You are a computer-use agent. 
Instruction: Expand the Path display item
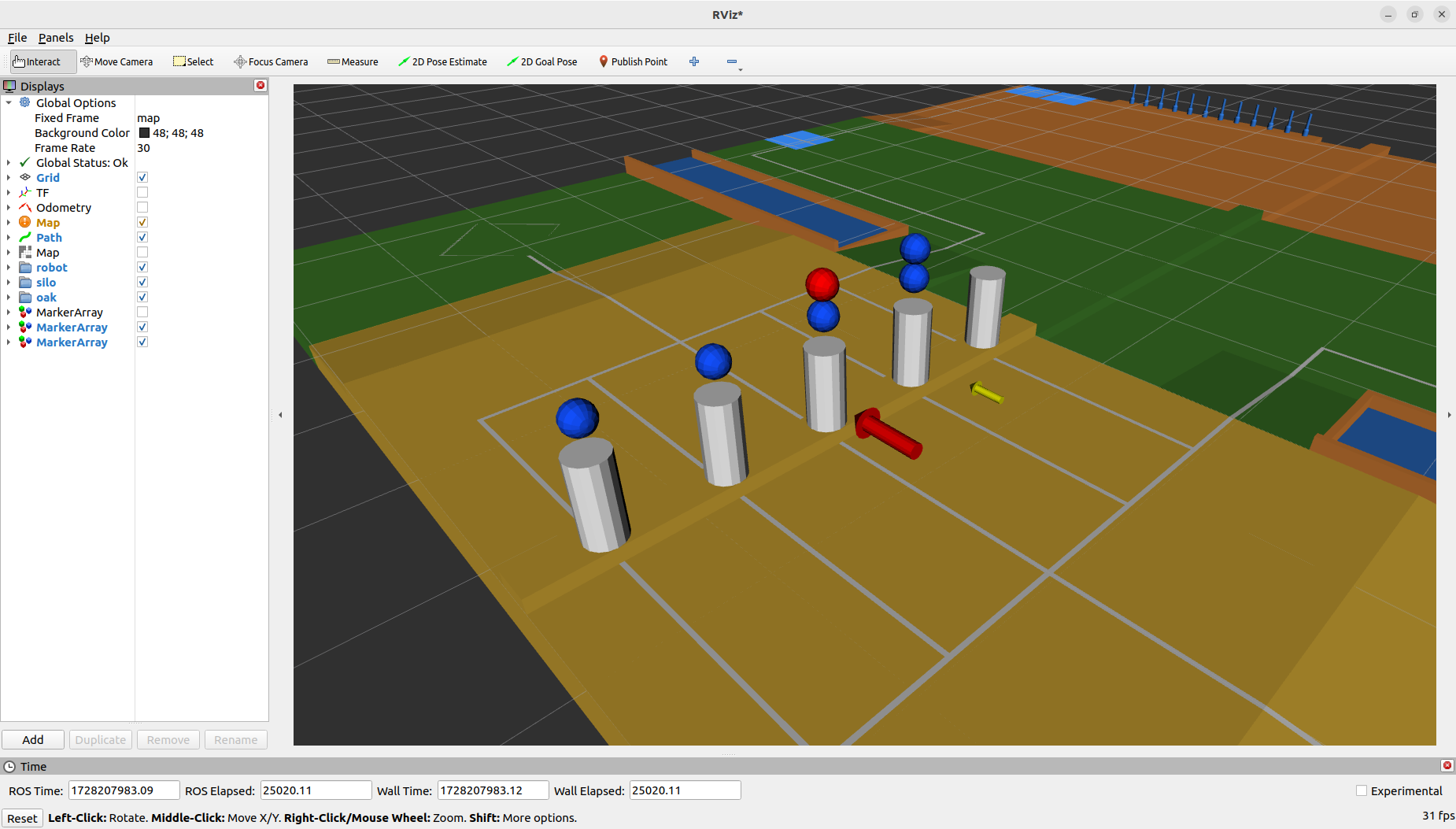tap(9, 238)
